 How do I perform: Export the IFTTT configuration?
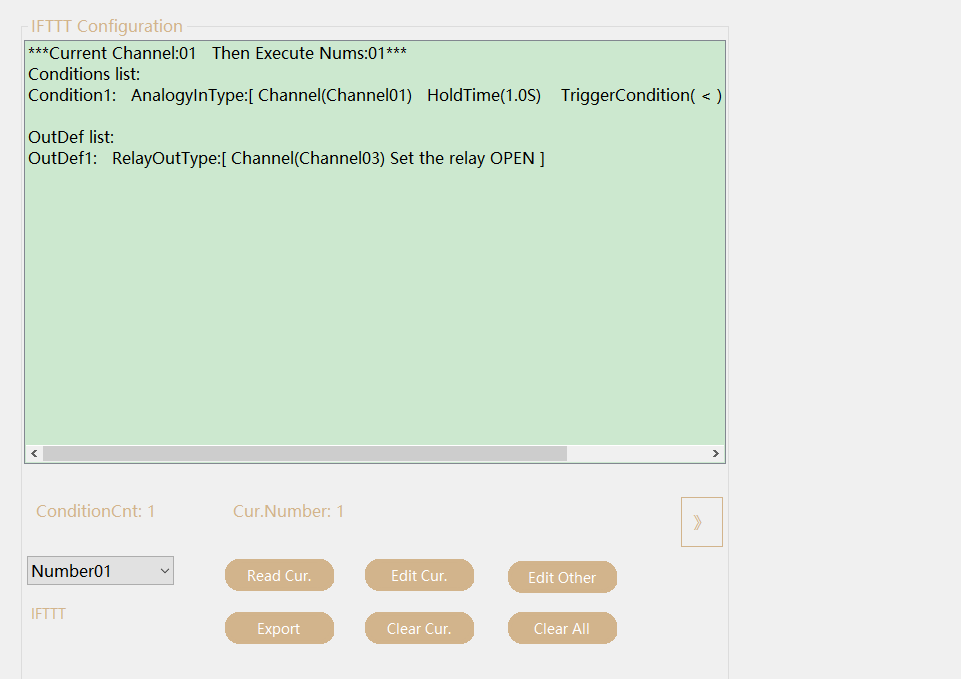pyautogui.click(x=279, y=629)
